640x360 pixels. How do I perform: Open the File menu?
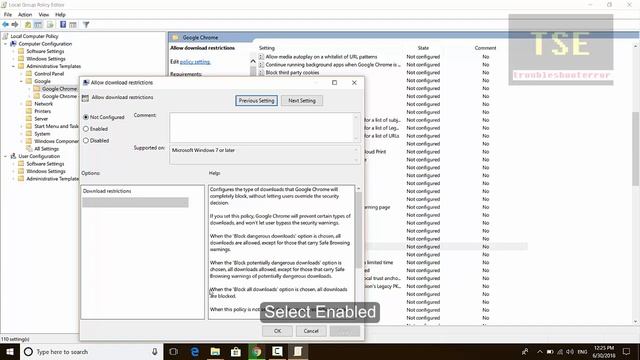click(8, 14)
